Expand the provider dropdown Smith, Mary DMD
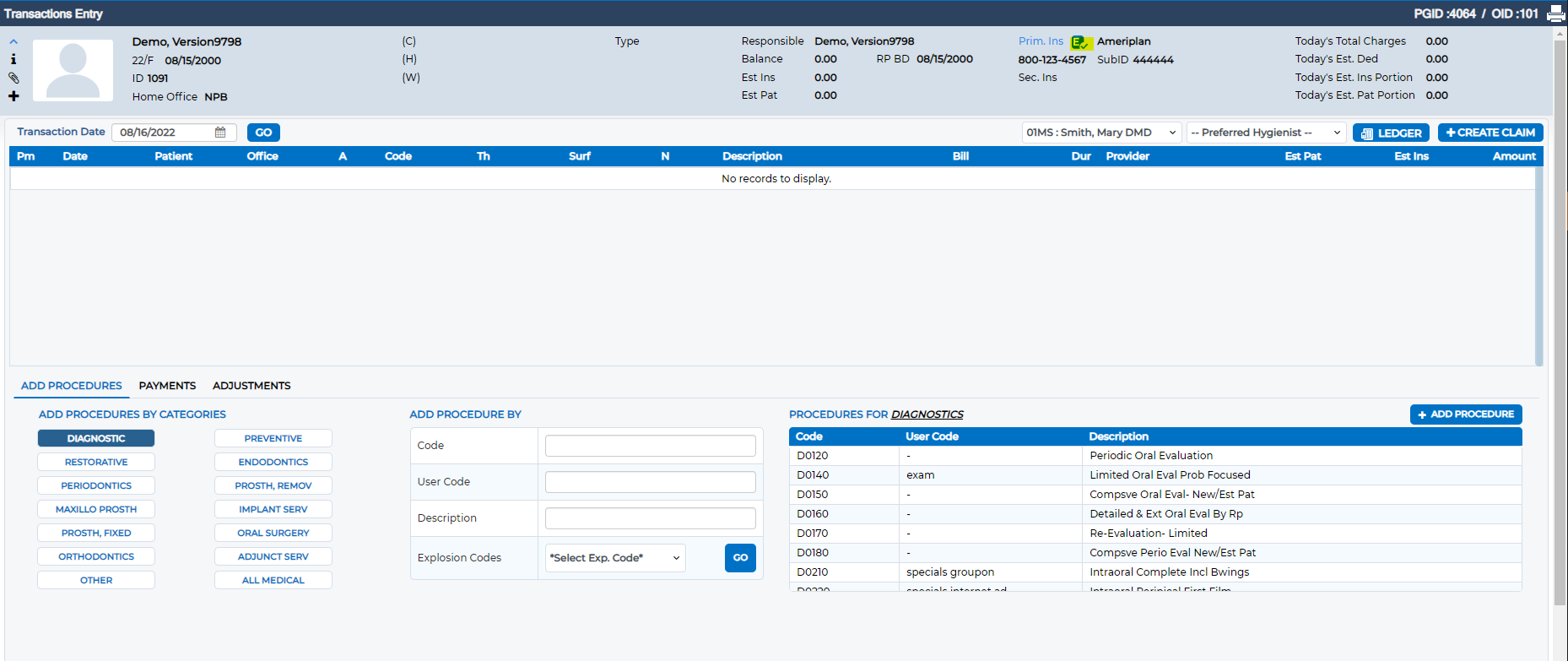Image resolution: width=1568 pixels, height=661 pixels. [x=1101, y=133]
